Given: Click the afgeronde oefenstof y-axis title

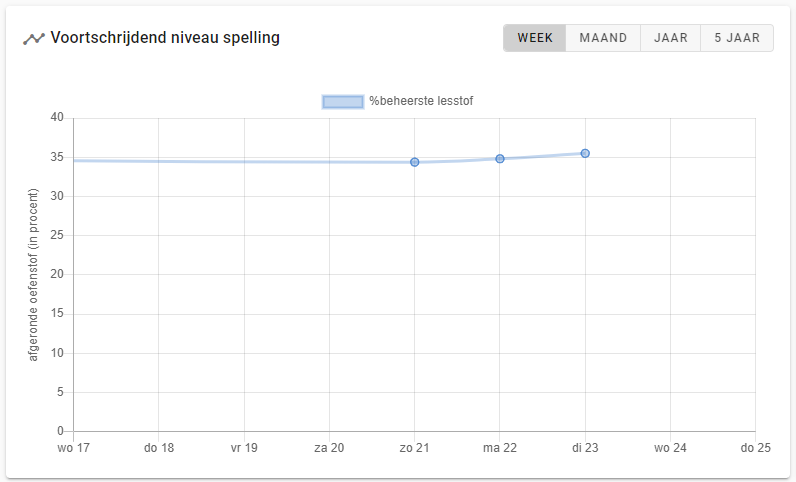Looking at the screenshot, I should [x=33, y=274].
